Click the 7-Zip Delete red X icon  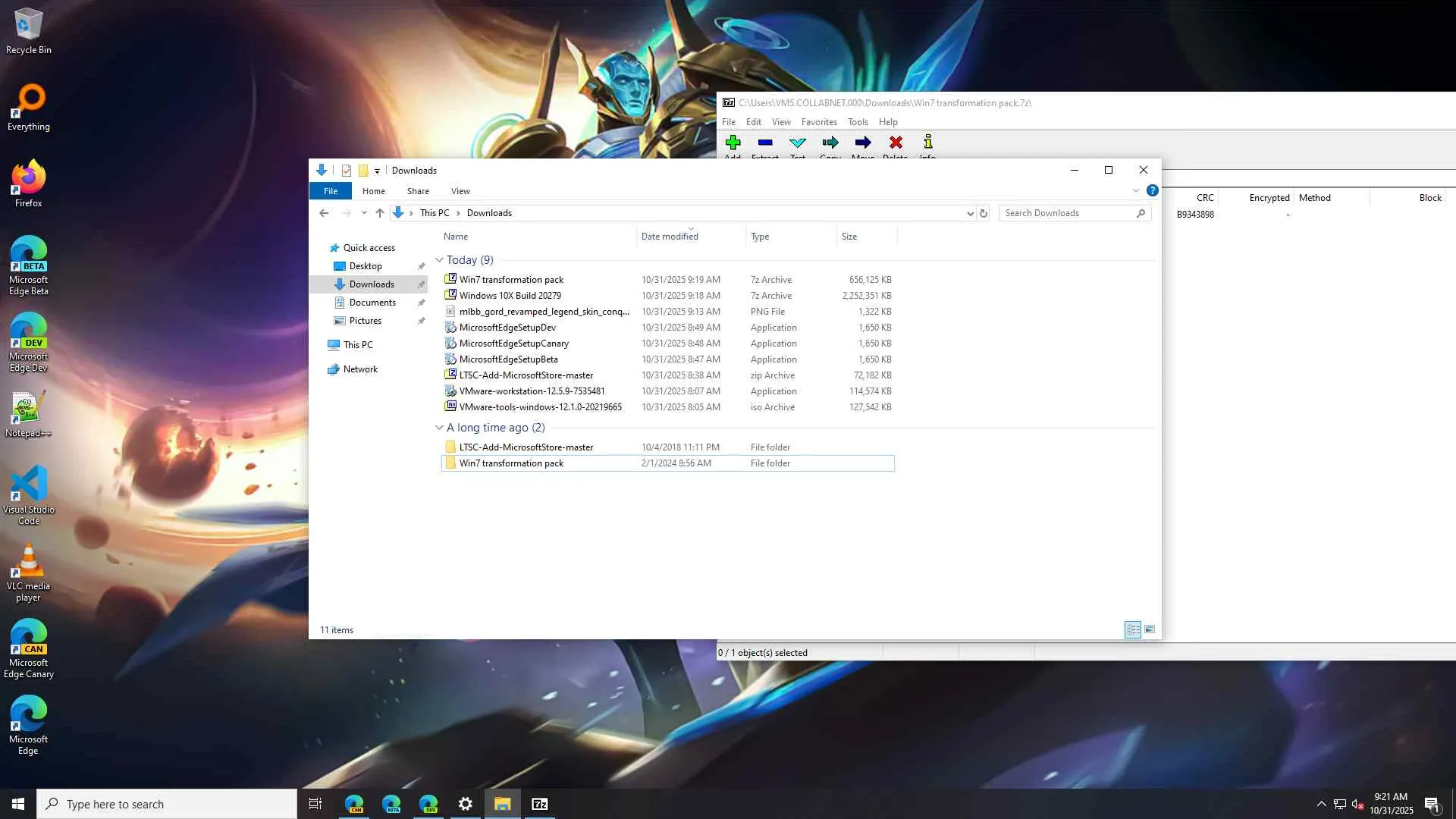[896, 143]
